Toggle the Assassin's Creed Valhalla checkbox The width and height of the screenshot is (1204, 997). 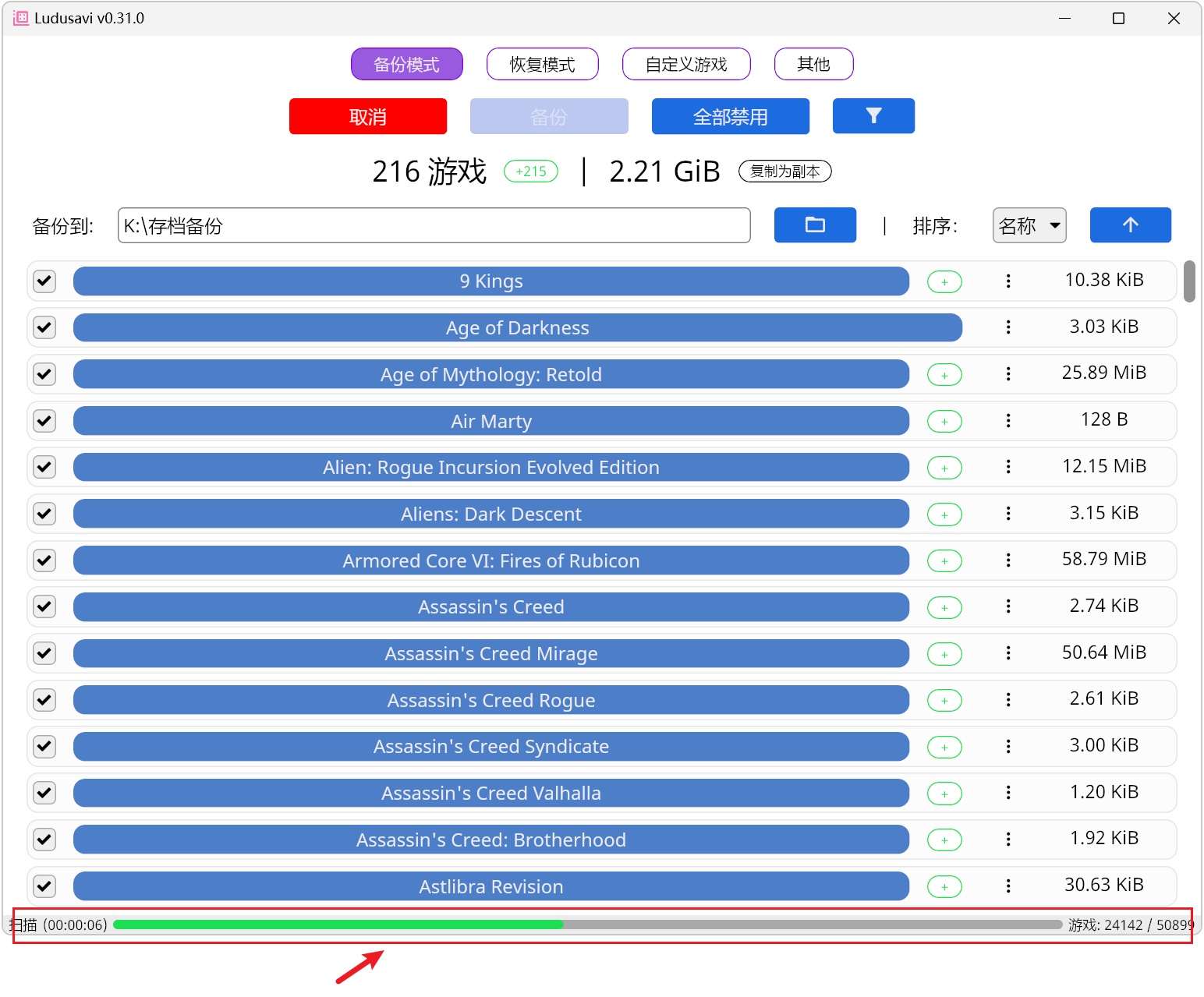pos(45,793)
